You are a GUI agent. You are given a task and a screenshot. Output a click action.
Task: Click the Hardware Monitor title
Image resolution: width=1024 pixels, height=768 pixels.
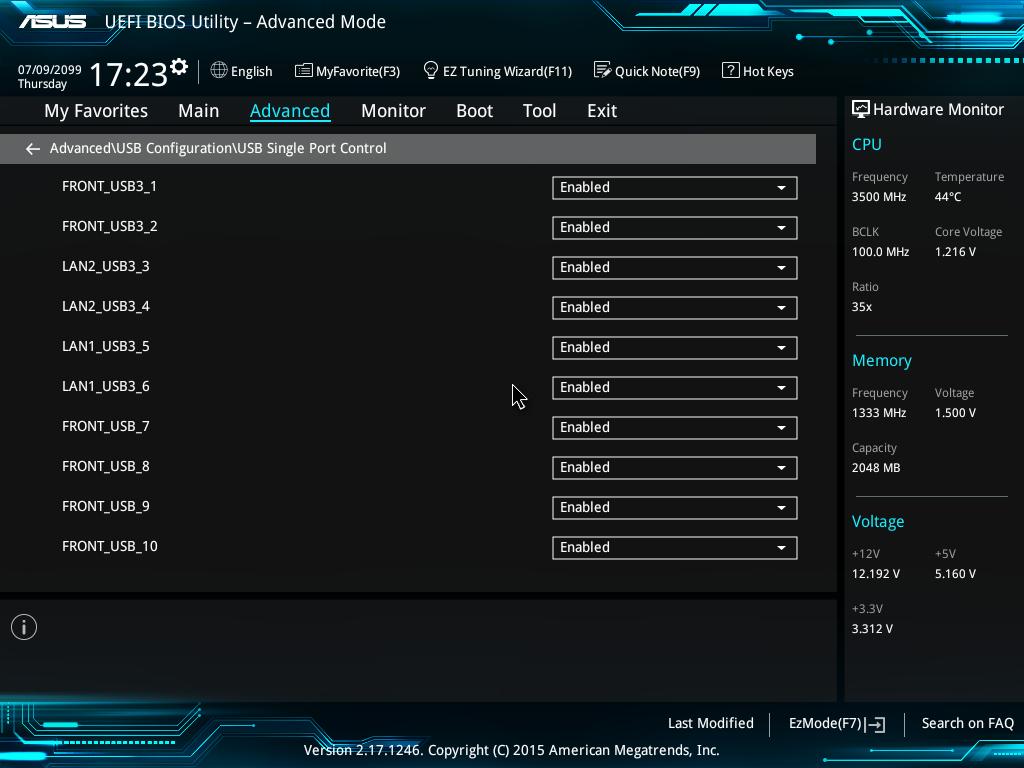point(938,110)
